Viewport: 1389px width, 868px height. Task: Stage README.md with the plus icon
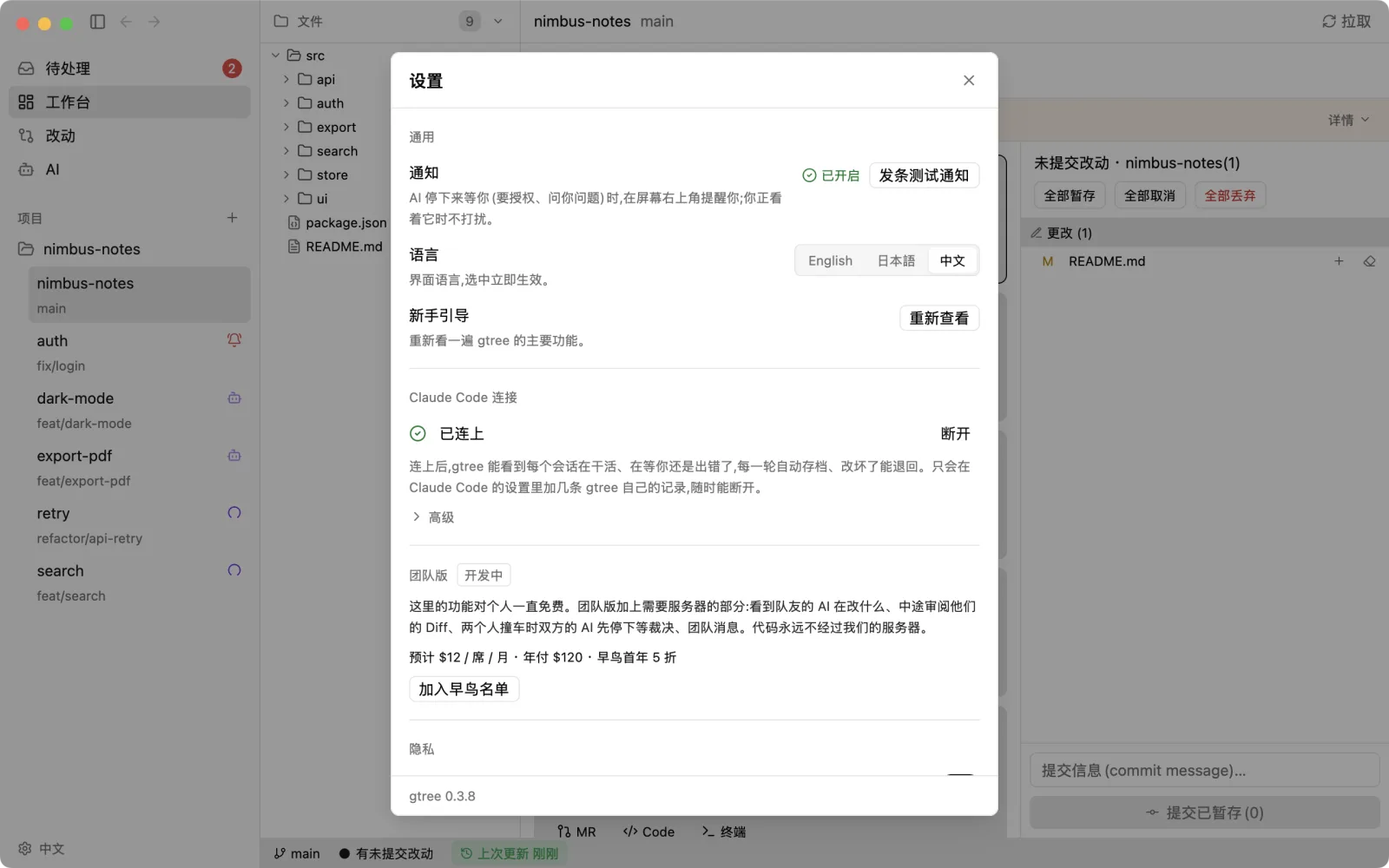click(x=1339, y=261)
